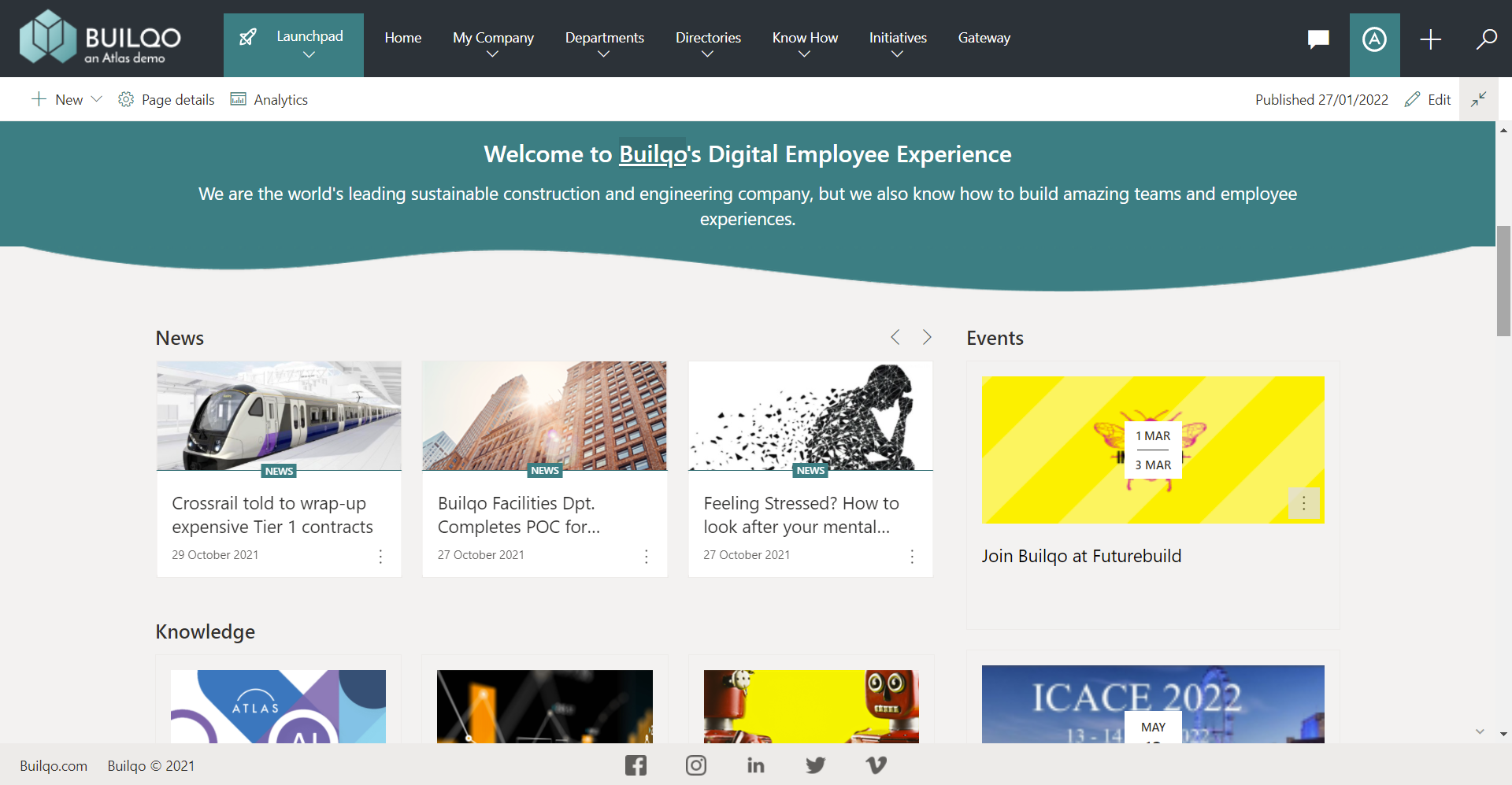The width and height of the screenshot is (1512, 785).
Task: Go to the Home menu item
Action: [402, 38]
